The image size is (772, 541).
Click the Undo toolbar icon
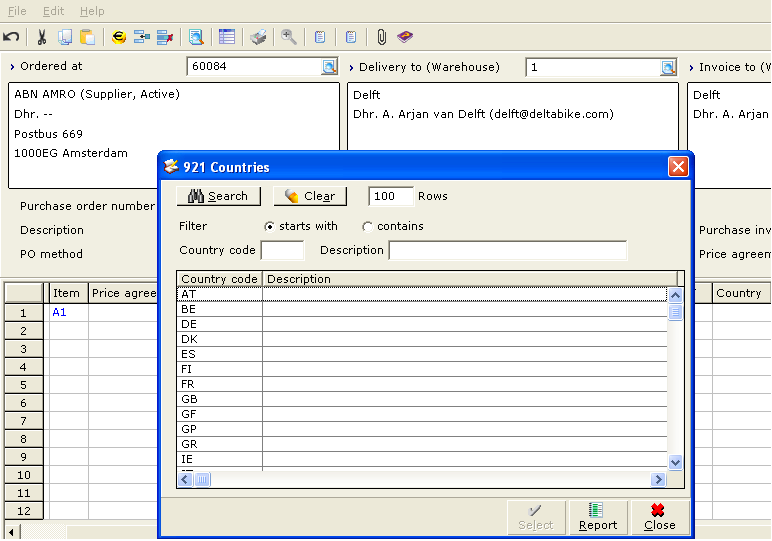(11, 37)
